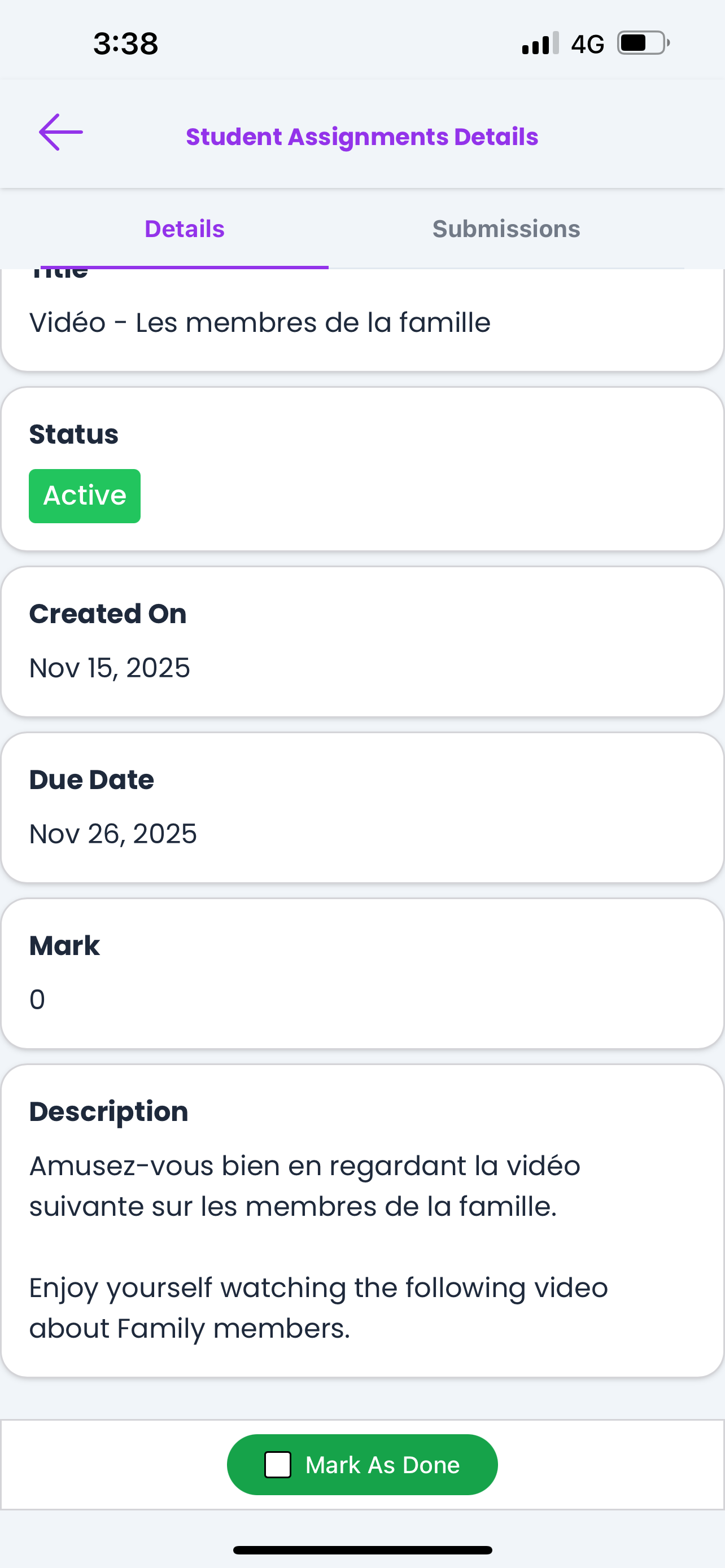Switch to the Submissions tab
This screenshot has height=1568, width=725.
pyautogui.click(x=506, y=229)
